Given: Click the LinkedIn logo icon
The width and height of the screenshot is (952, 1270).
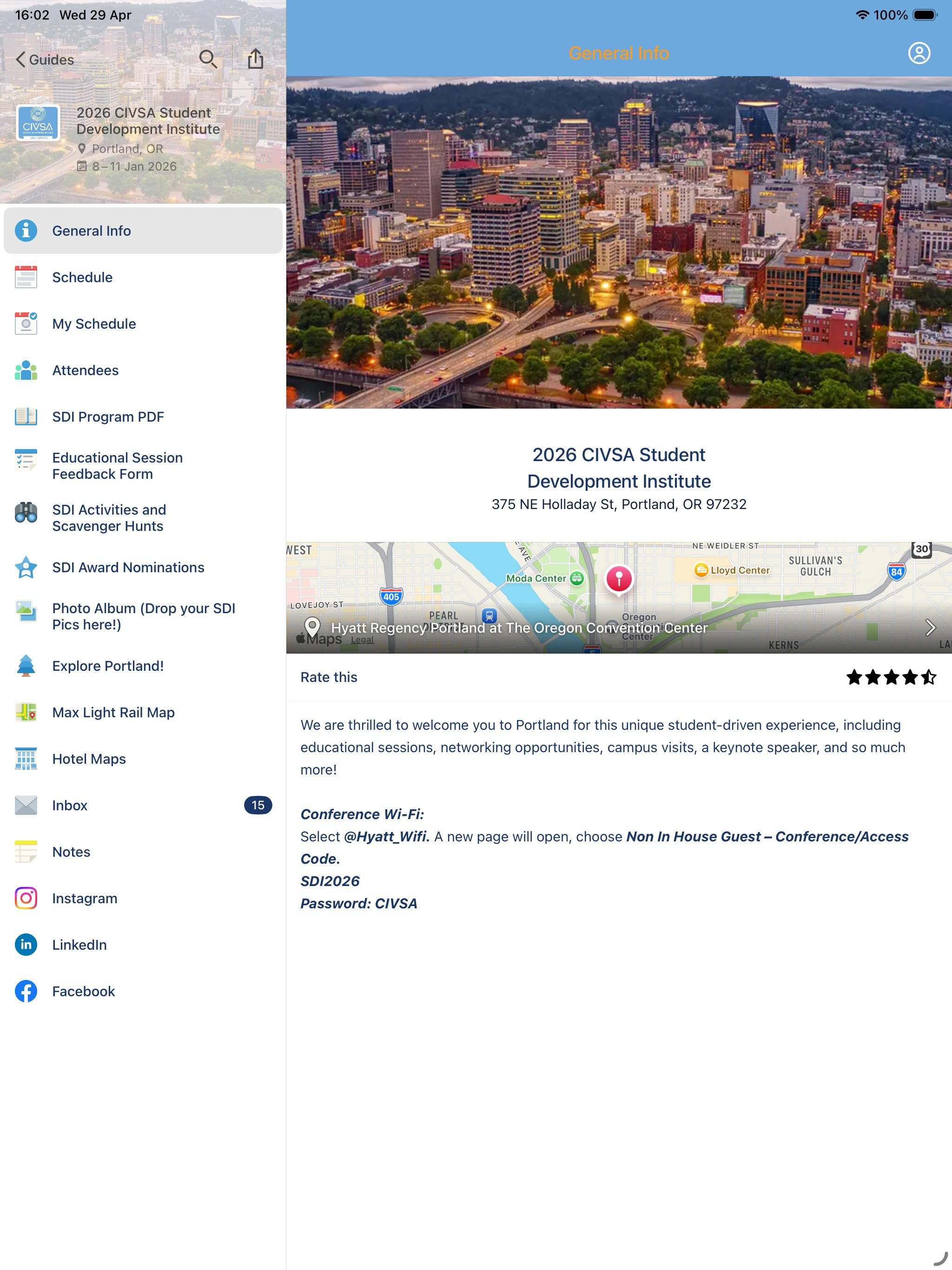Looking at the screenshot, I should (x=26, y=945).
